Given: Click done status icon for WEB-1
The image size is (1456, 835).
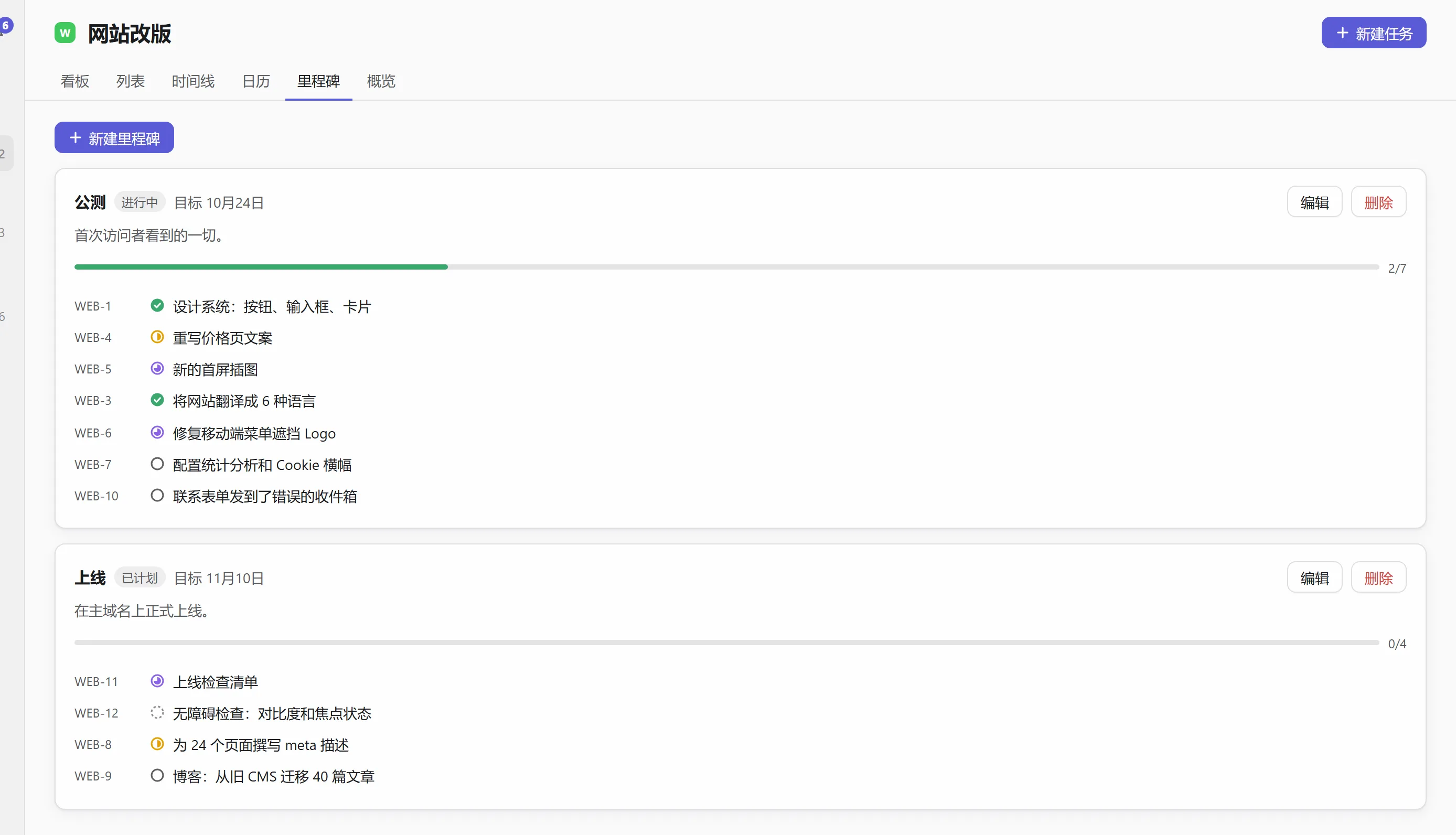Looking at the screenshot, I should coord(157,306).
